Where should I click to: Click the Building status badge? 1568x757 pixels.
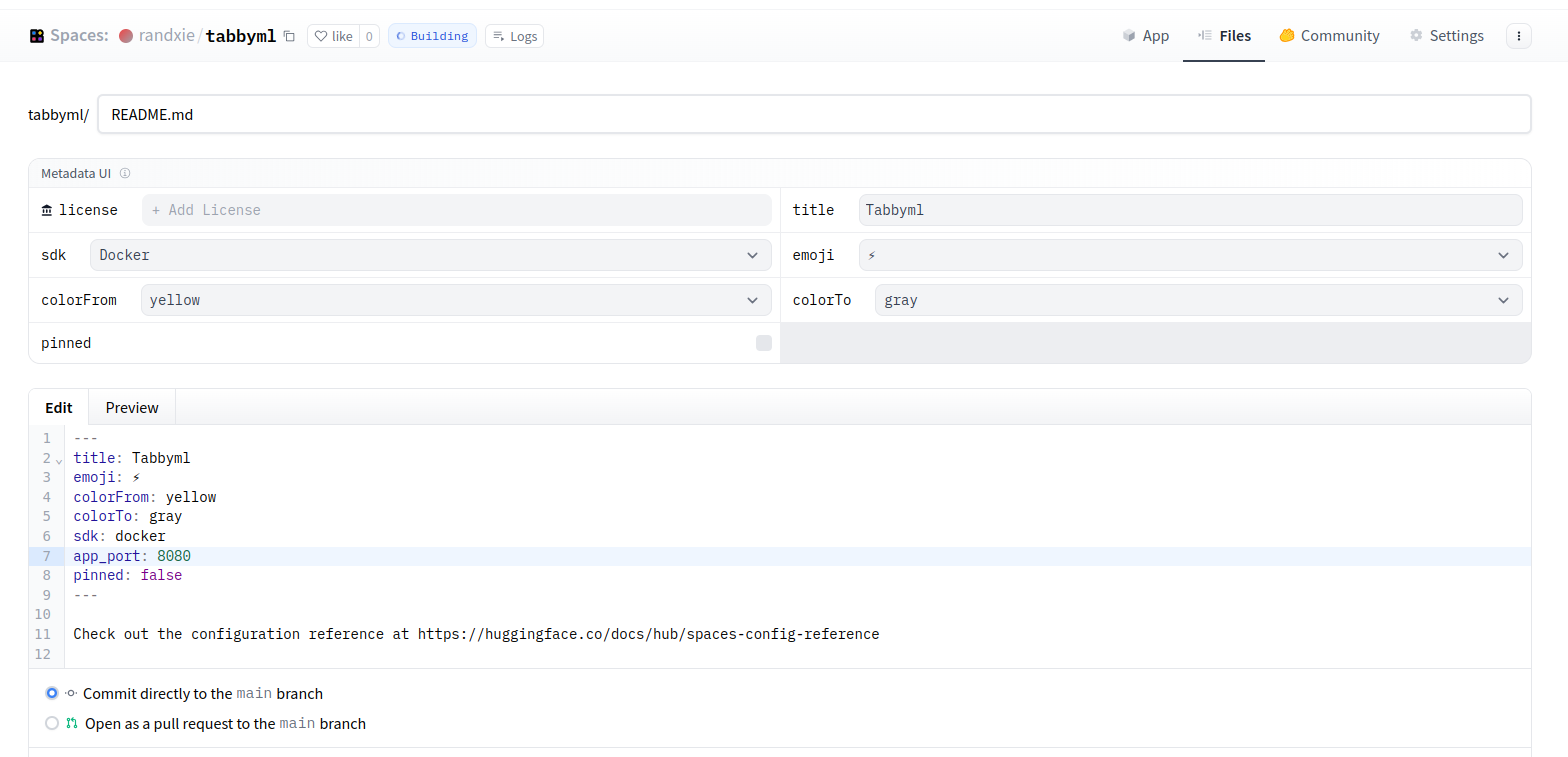tap(432, 36)
